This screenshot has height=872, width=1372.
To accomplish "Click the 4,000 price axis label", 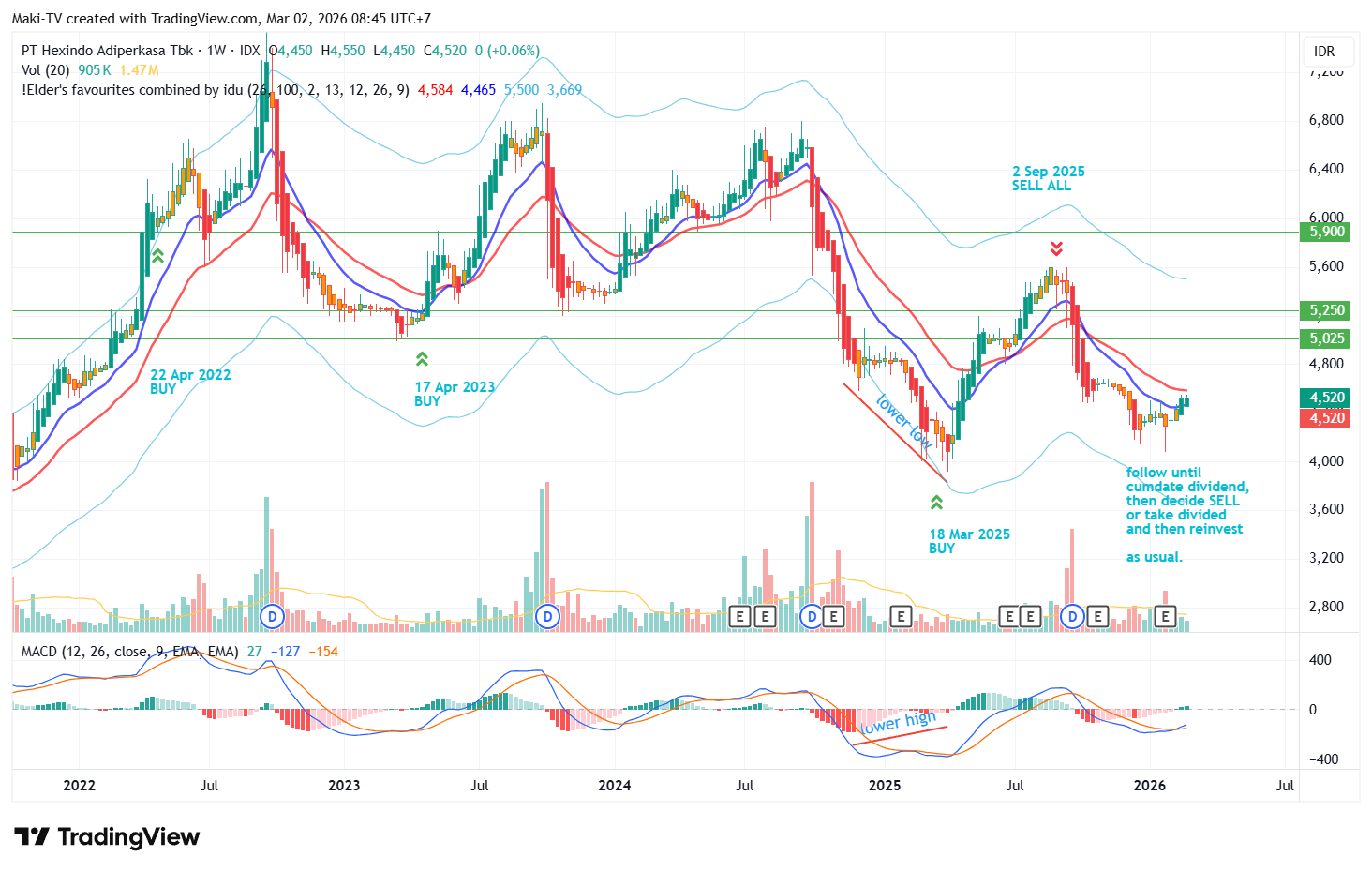I will click(1326, 461).
